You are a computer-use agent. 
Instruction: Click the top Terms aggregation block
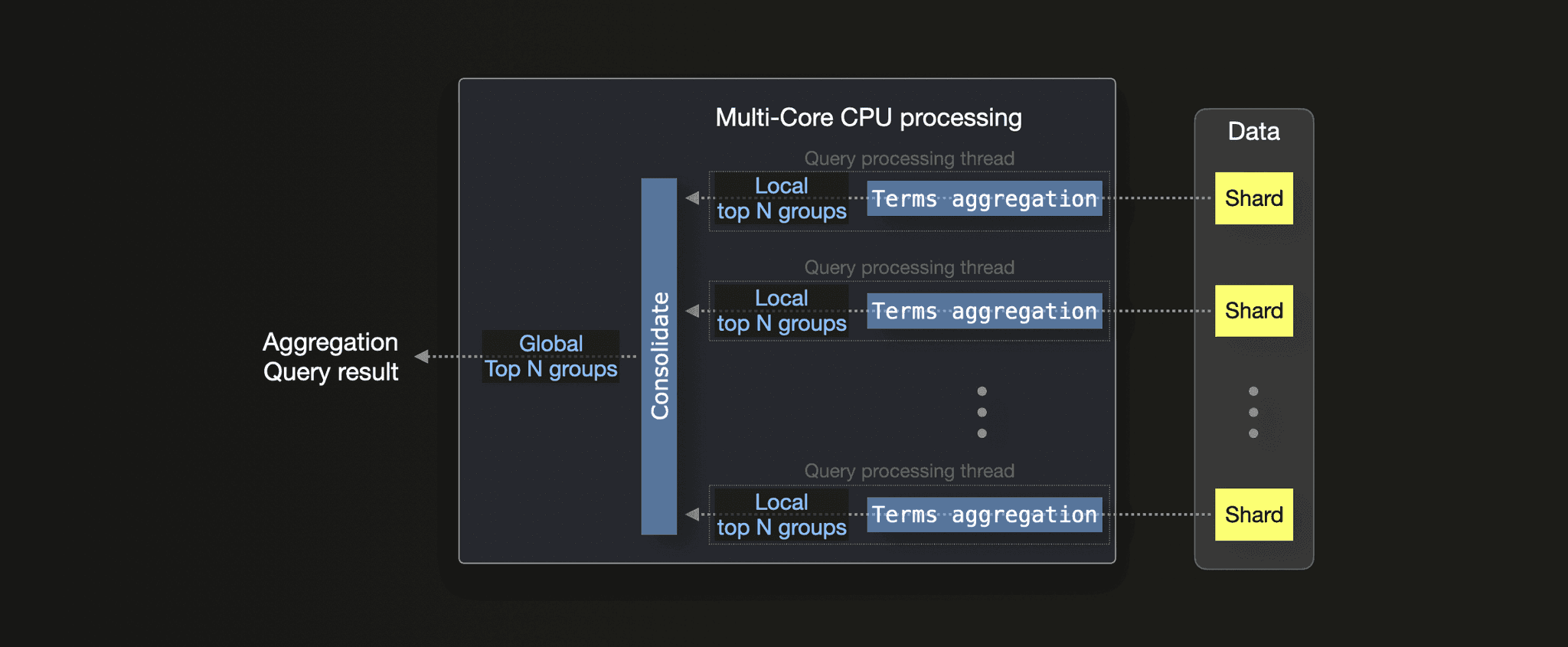click(985, 198)
